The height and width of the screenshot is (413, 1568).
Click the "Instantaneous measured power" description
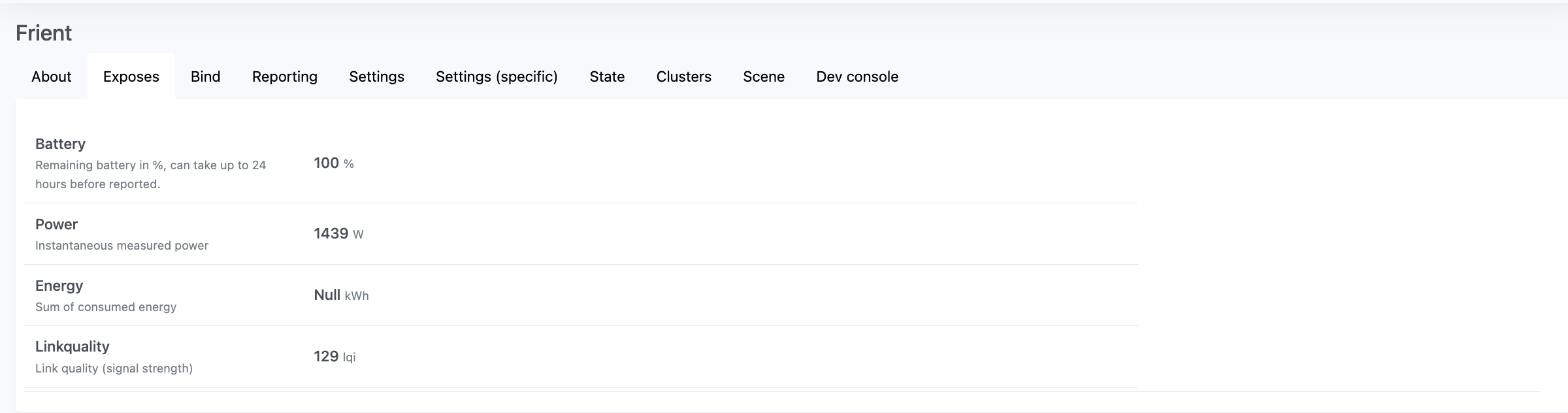pos(122,246)
